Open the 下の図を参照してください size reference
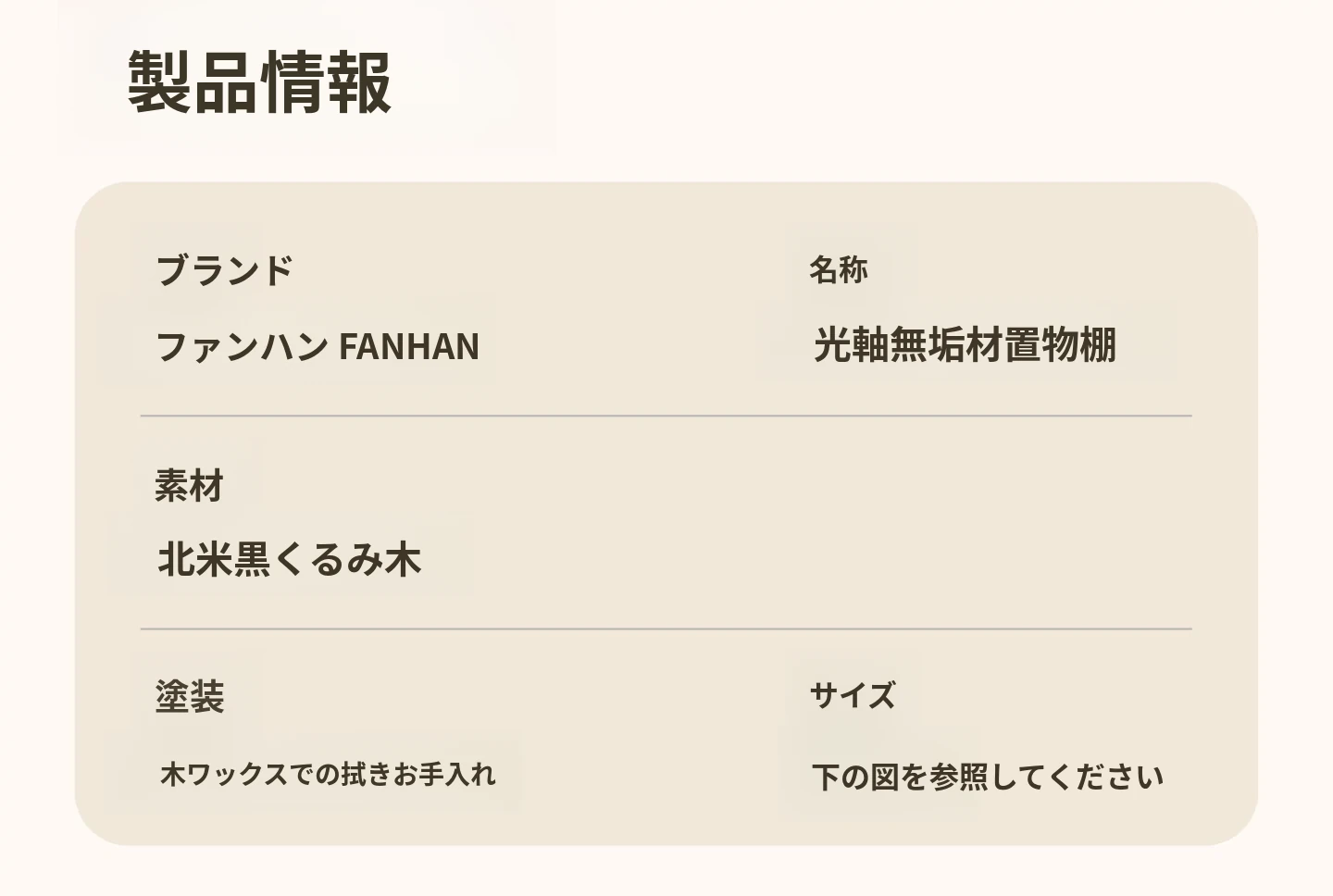The width and height of the screenshot is (1333, 896). (x=987, y=777)
